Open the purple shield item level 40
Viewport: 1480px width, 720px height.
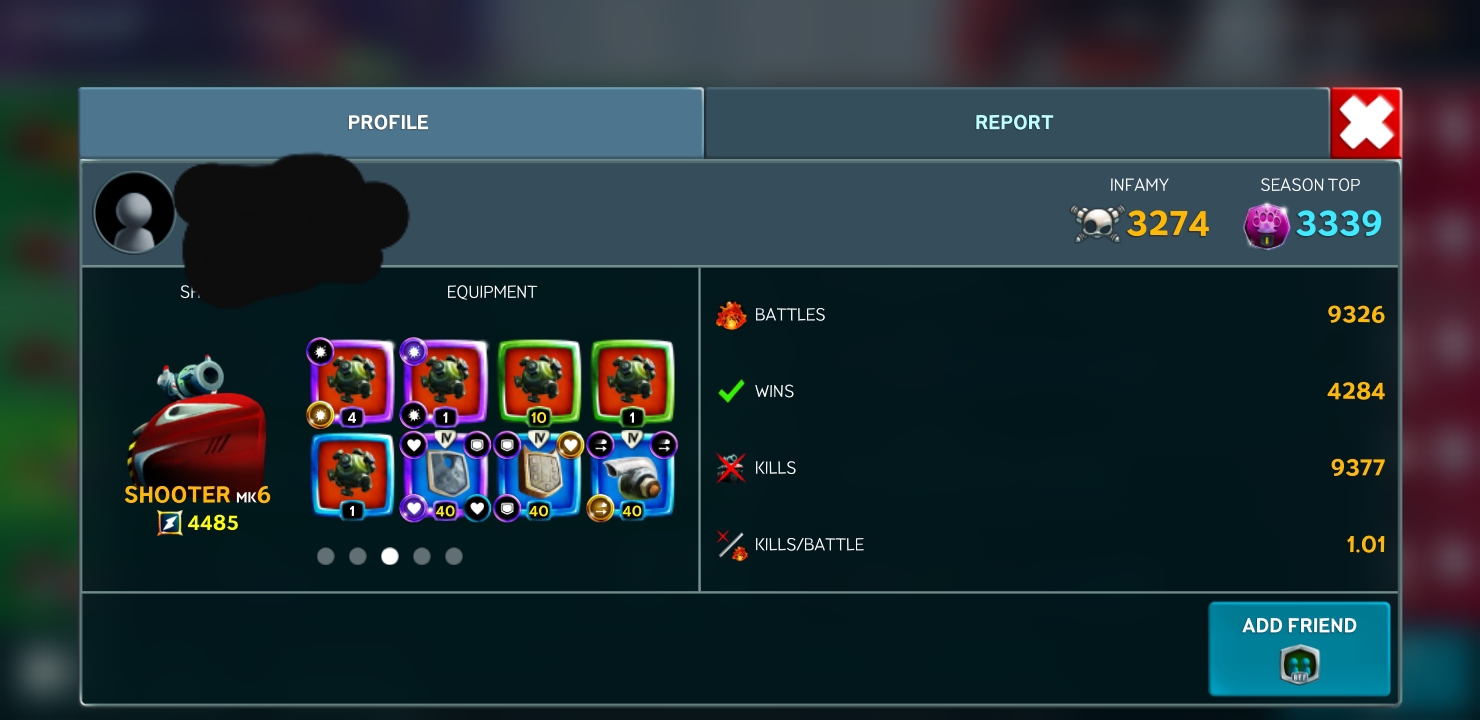click(x=444, y=476)
